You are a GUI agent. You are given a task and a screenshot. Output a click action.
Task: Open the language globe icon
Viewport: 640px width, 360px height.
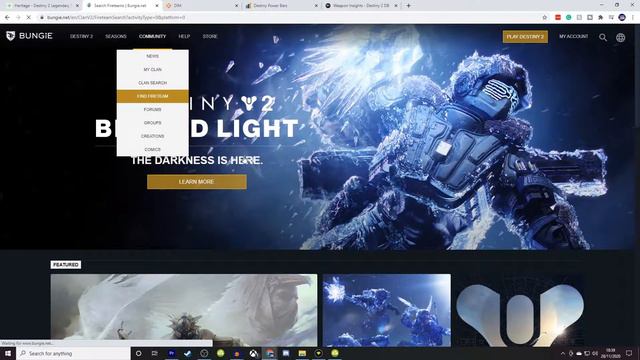[x=620, y=37]
